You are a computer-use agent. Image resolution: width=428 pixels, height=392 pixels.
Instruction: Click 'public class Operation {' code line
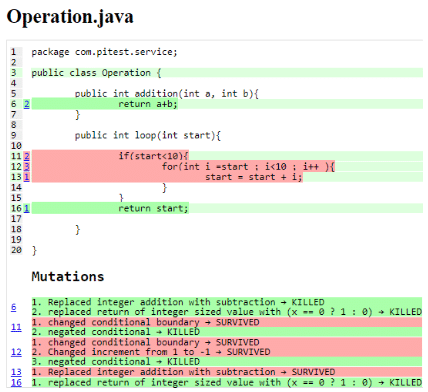click(96, 73)
